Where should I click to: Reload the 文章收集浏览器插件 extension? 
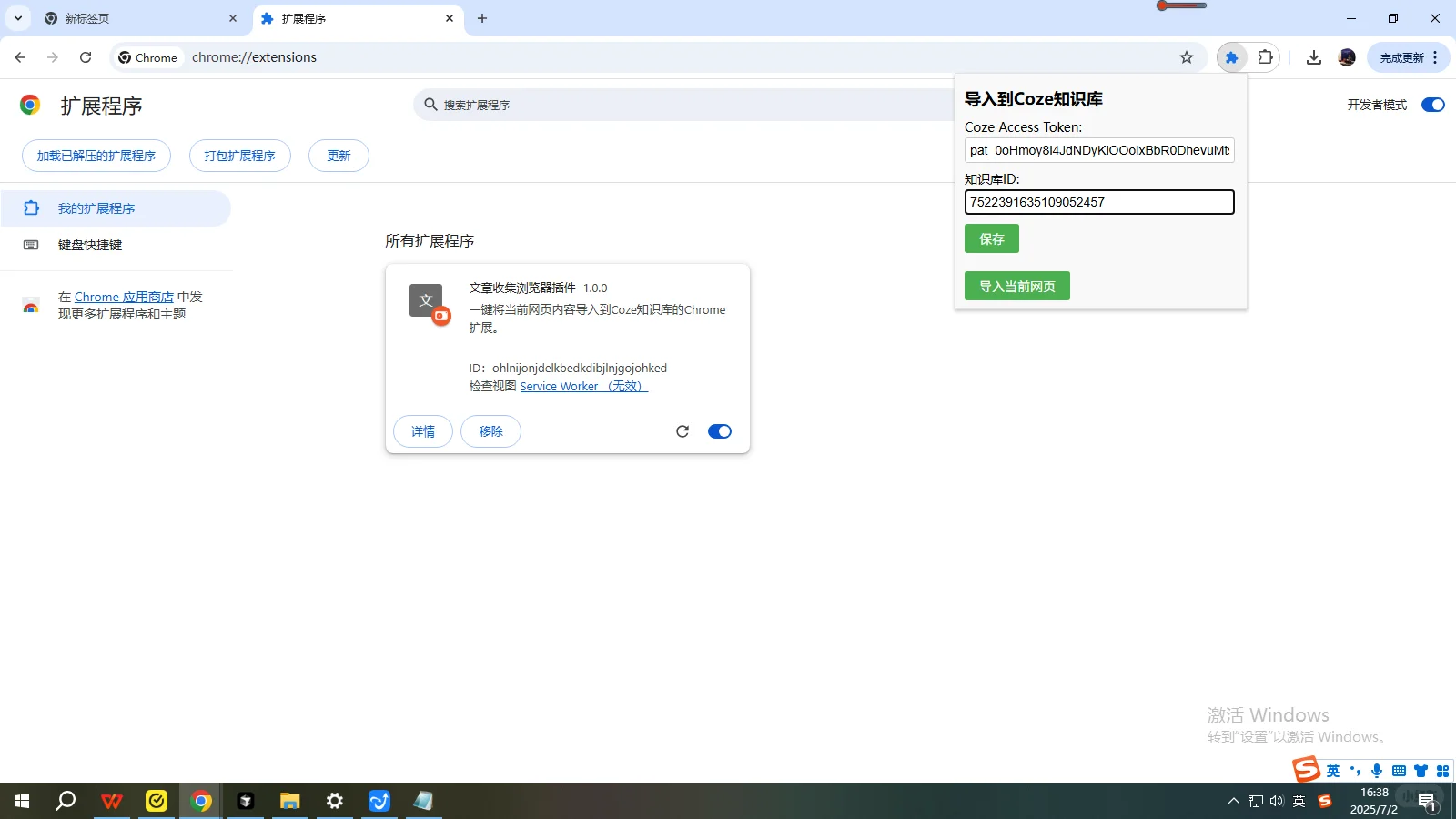682,431
